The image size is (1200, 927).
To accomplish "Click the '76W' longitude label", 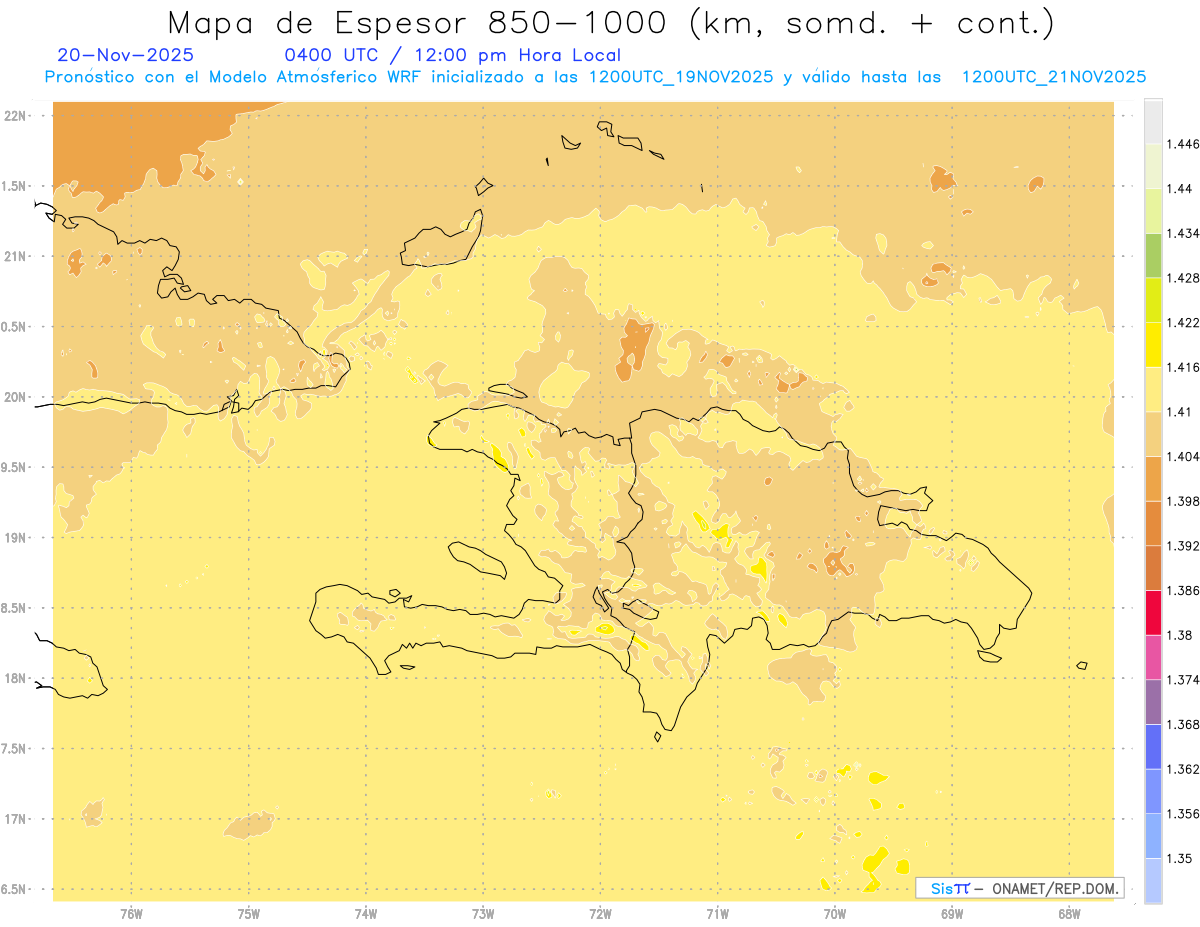I will coord(131,913).
